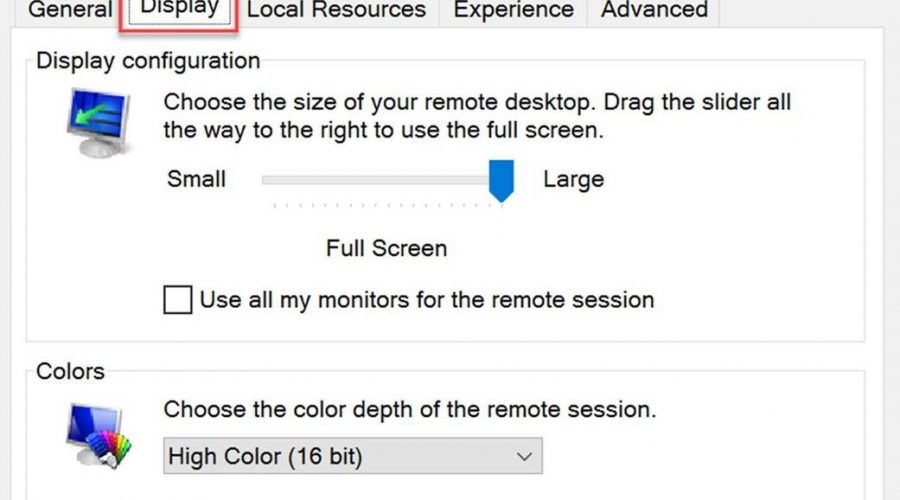This screenshot has width=900, height=500.
Task: Go to the Experience tab
Action: [x=514, y=11]
